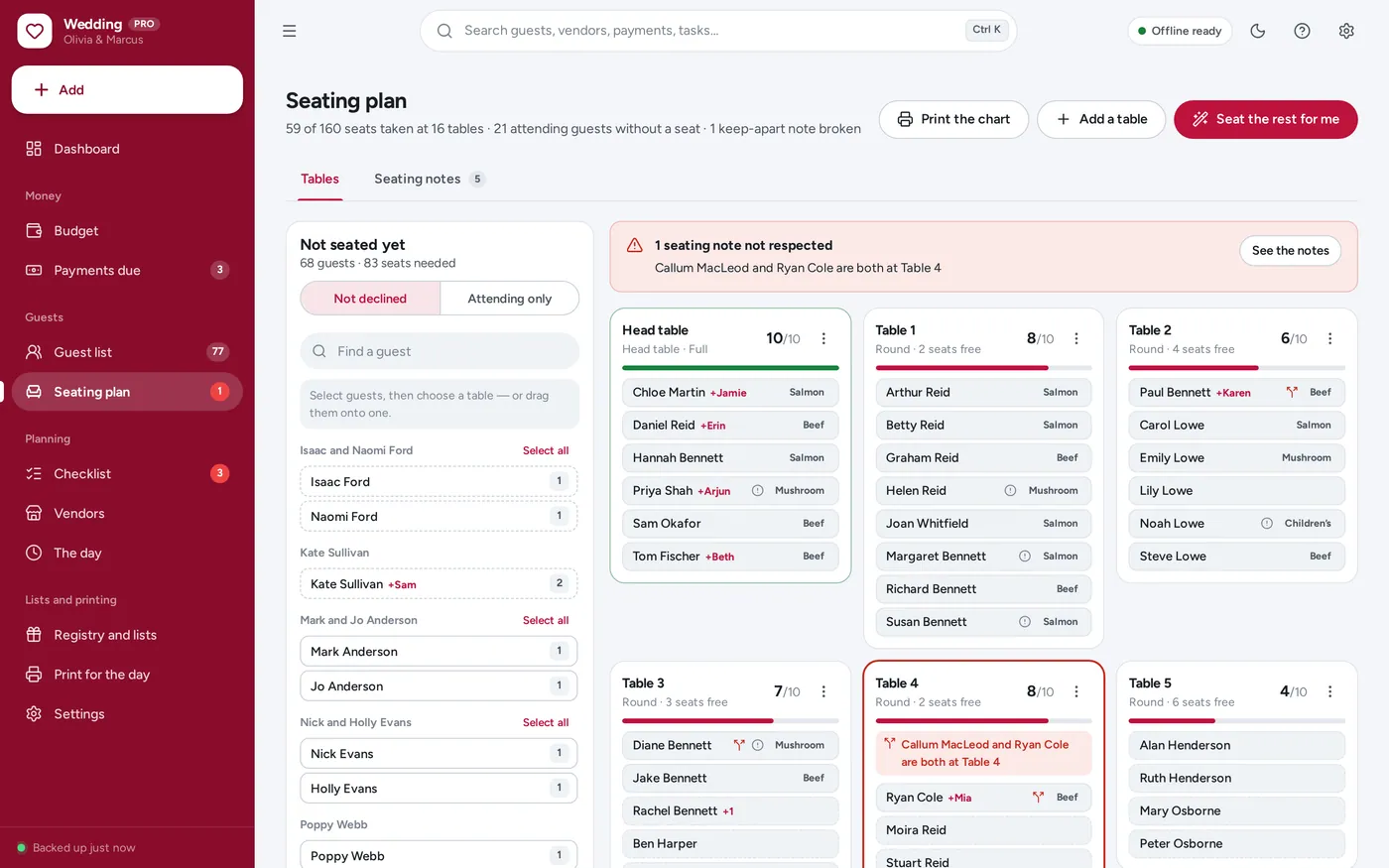Viewport: 1389px width, 868px height.
Task: Open Payments due in the sidebar
Action: coord(127,270)
